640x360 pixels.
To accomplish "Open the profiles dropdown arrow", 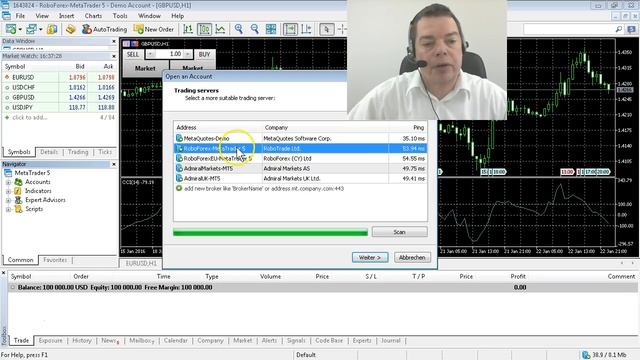I will tap(40, 29).
